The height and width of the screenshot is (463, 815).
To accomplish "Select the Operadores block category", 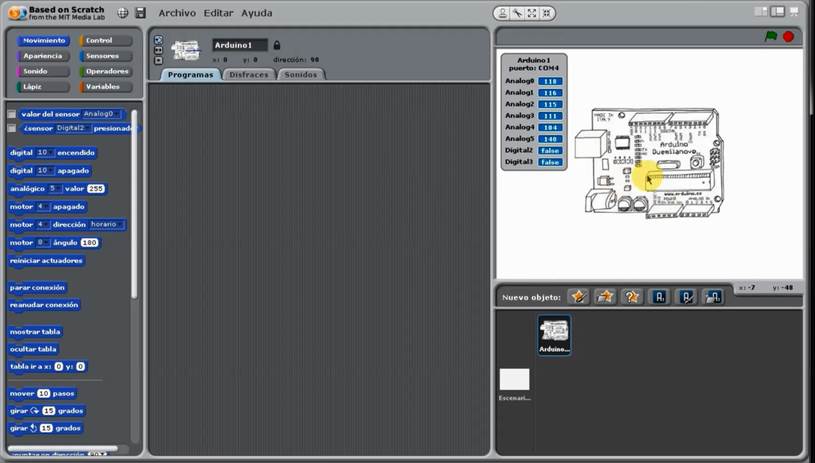I will [106, 71].
